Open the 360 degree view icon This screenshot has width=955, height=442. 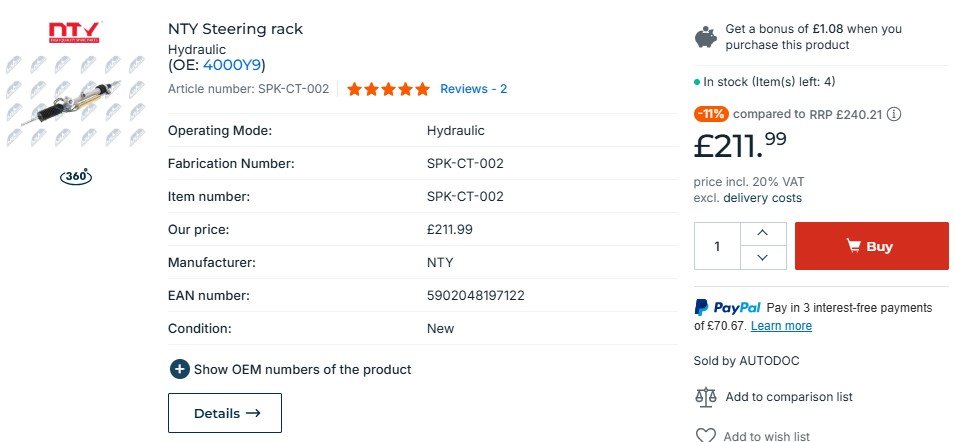76,177
